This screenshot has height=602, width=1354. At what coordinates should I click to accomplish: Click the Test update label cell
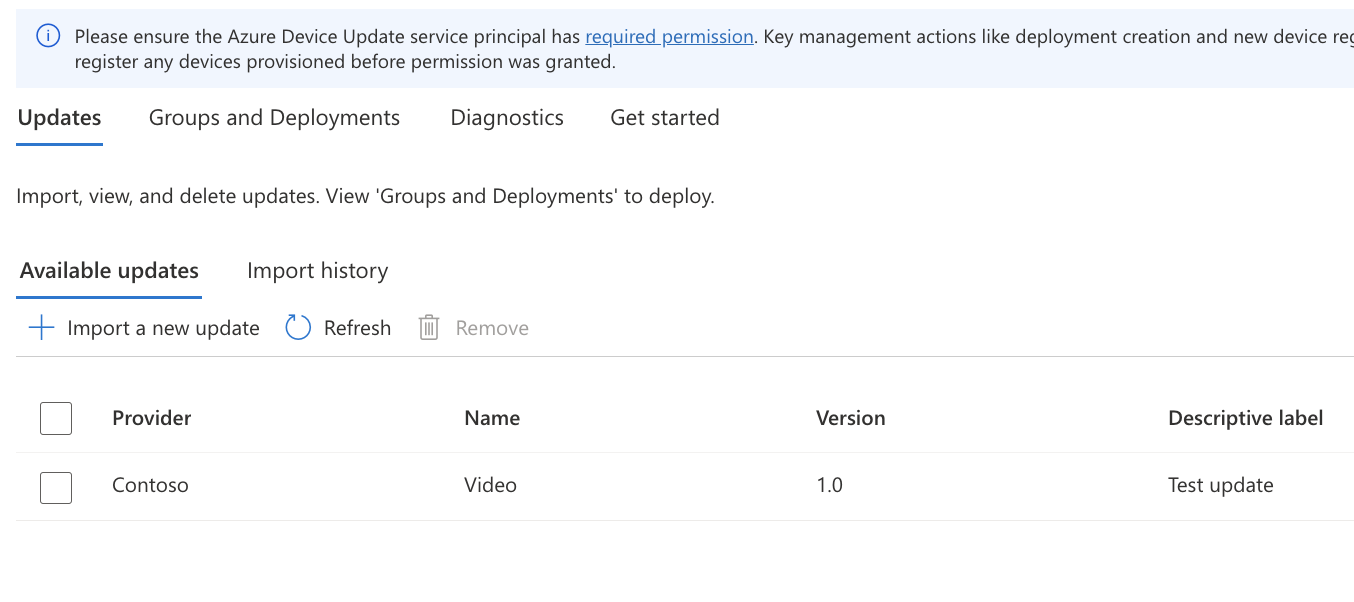point(1221,485)
